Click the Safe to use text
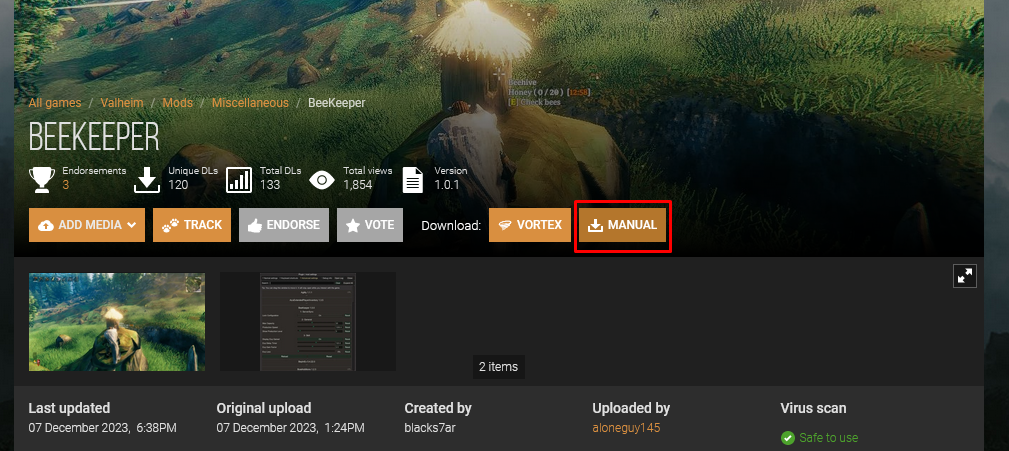This screenshot has height=451, width=1009. (829, 437)
